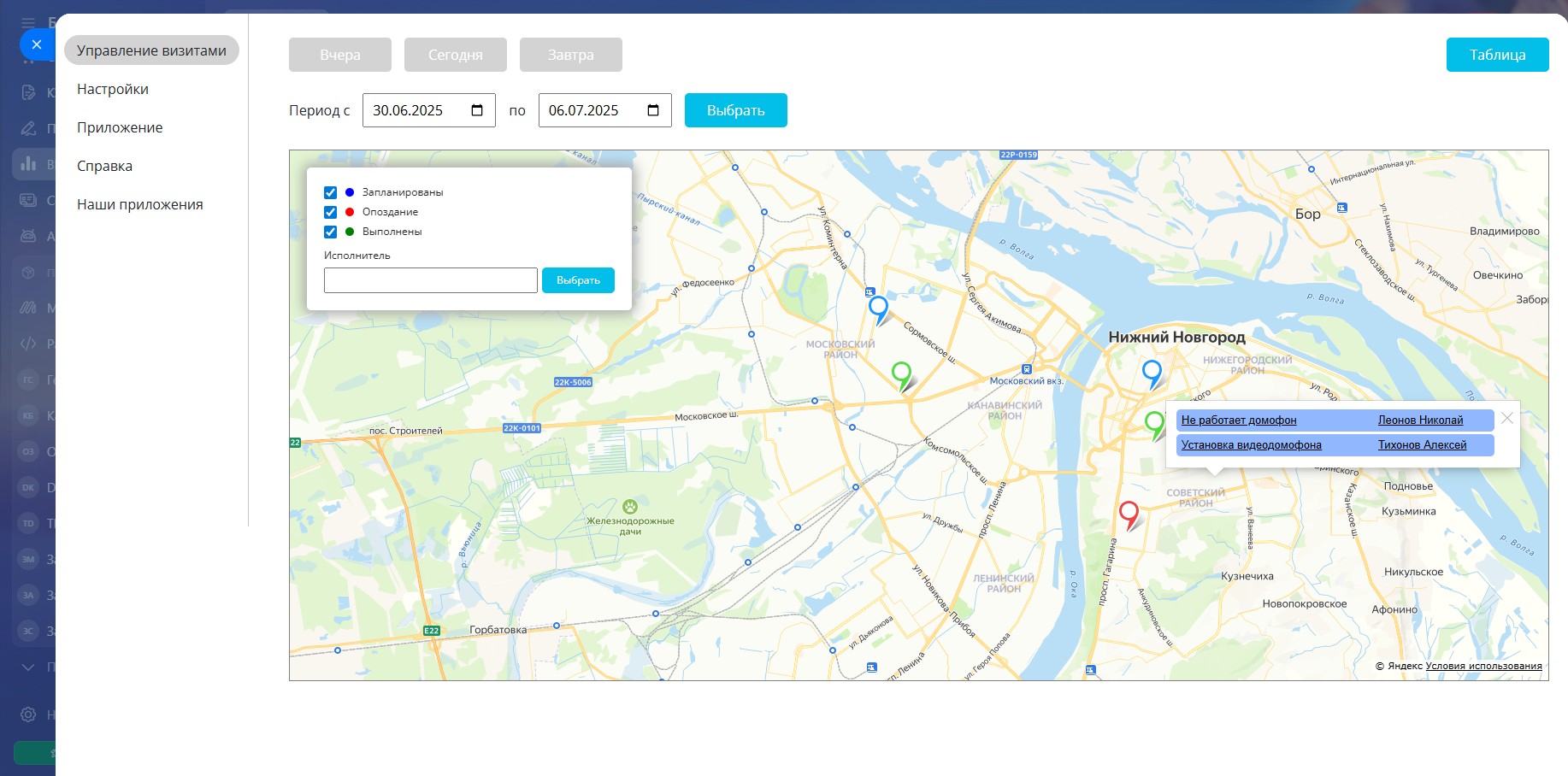
Task: Disable the Выполнены visits checkbox
Action: (x=330, y=232)
